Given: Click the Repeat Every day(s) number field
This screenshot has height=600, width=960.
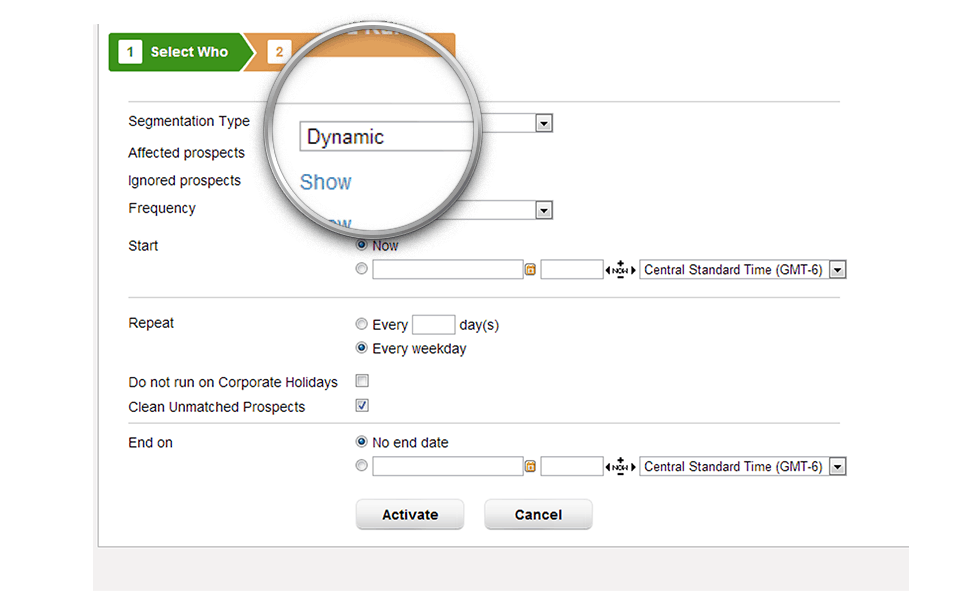Looking at the screenshot, I should click(433, 324).
